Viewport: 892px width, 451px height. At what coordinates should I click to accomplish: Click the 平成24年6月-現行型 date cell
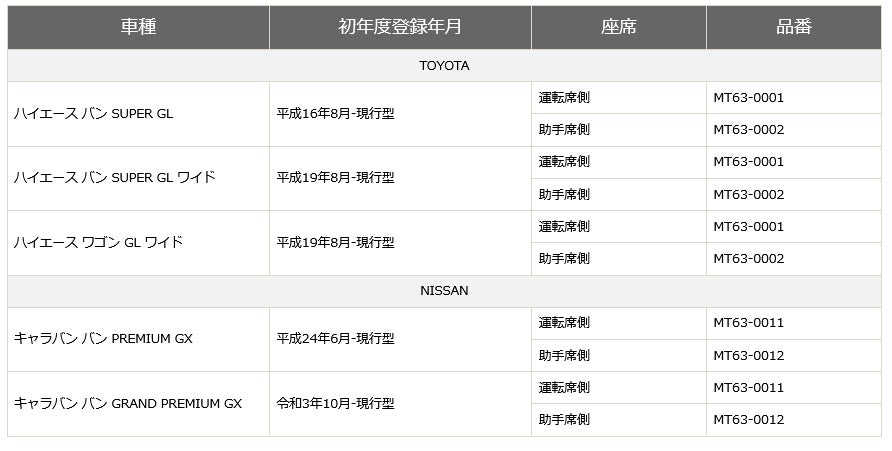coord(336,339)
